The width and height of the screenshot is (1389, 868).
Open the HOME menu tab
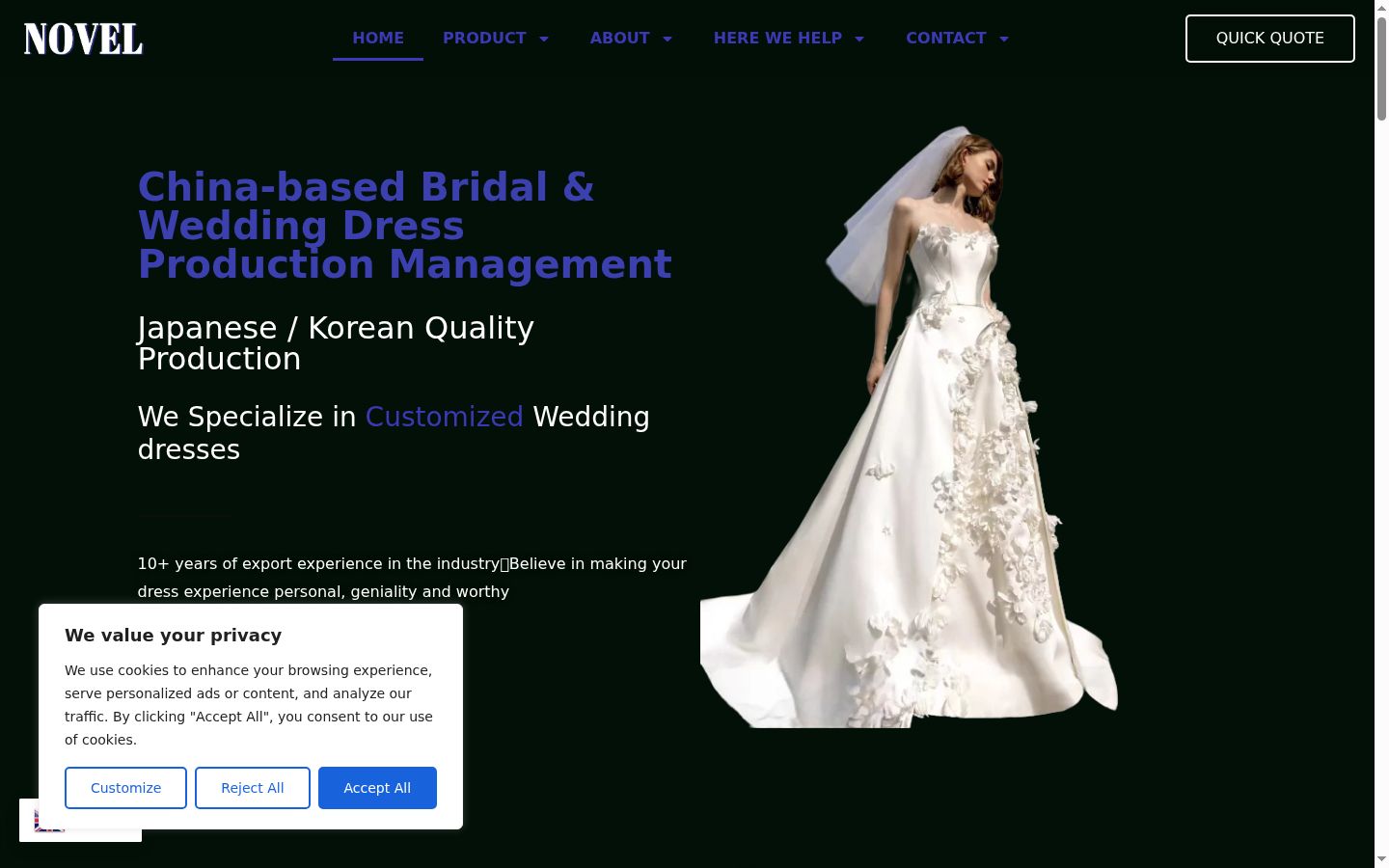[x=378, y=39]
